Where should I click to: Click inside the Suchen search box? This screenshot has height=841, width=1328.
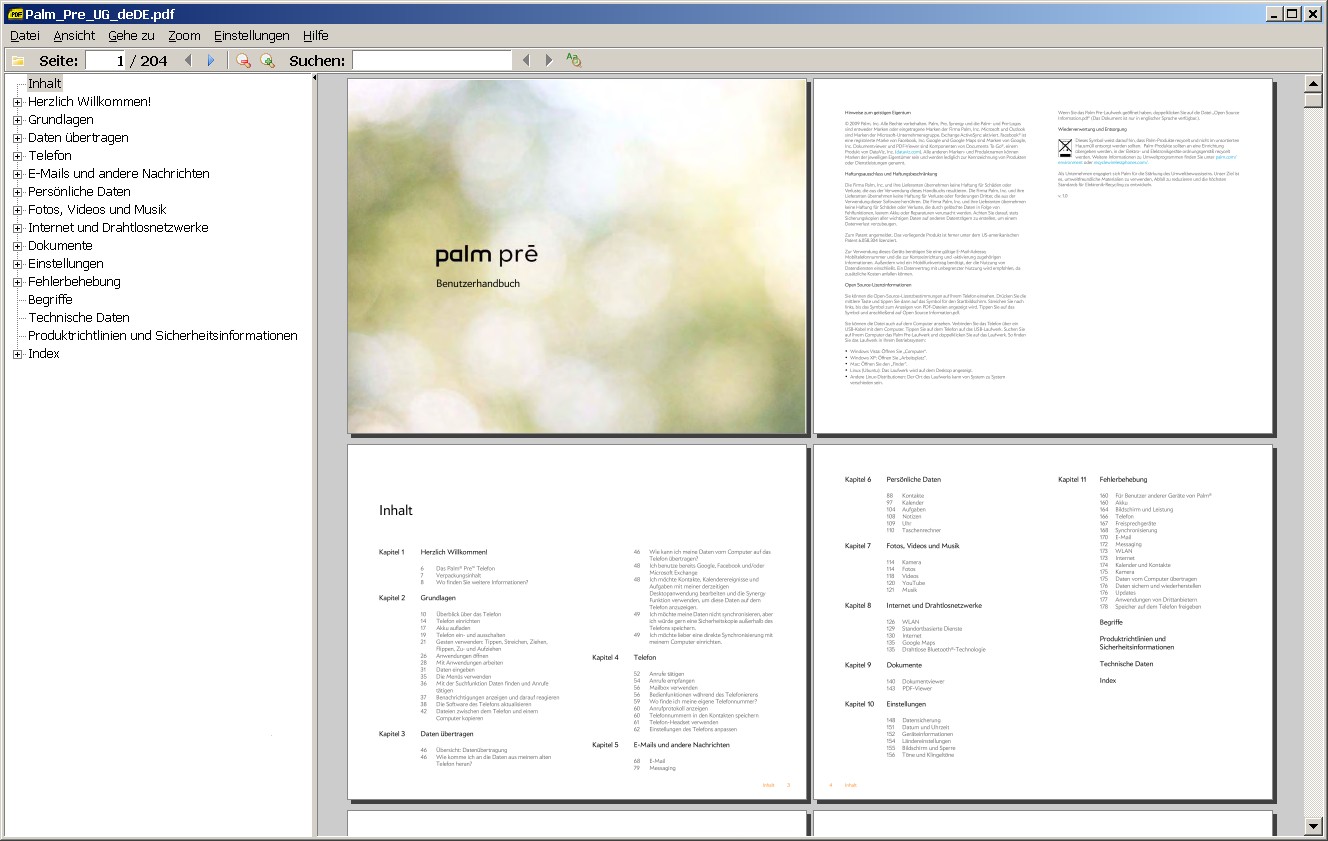(432, 59)
